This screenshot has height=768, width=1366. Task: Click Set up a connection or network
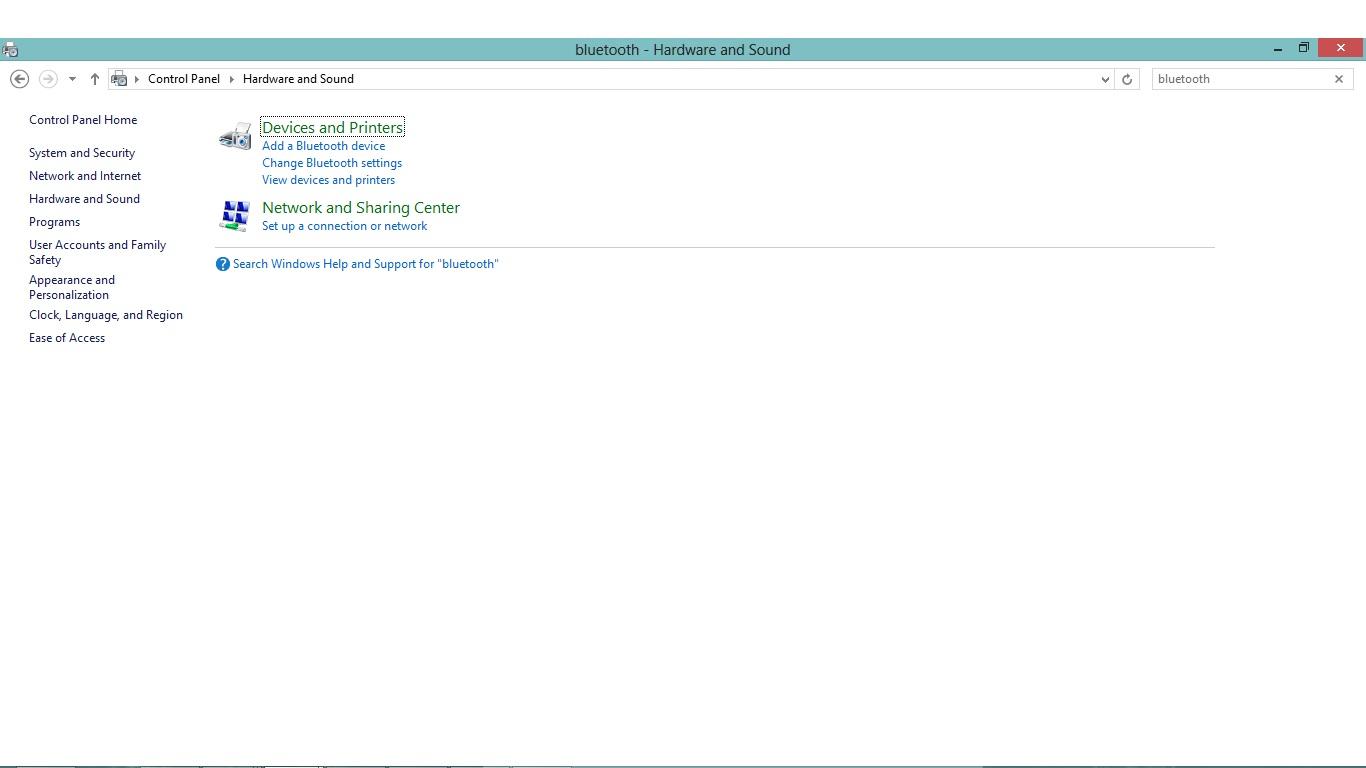click(x=344, y=226)
